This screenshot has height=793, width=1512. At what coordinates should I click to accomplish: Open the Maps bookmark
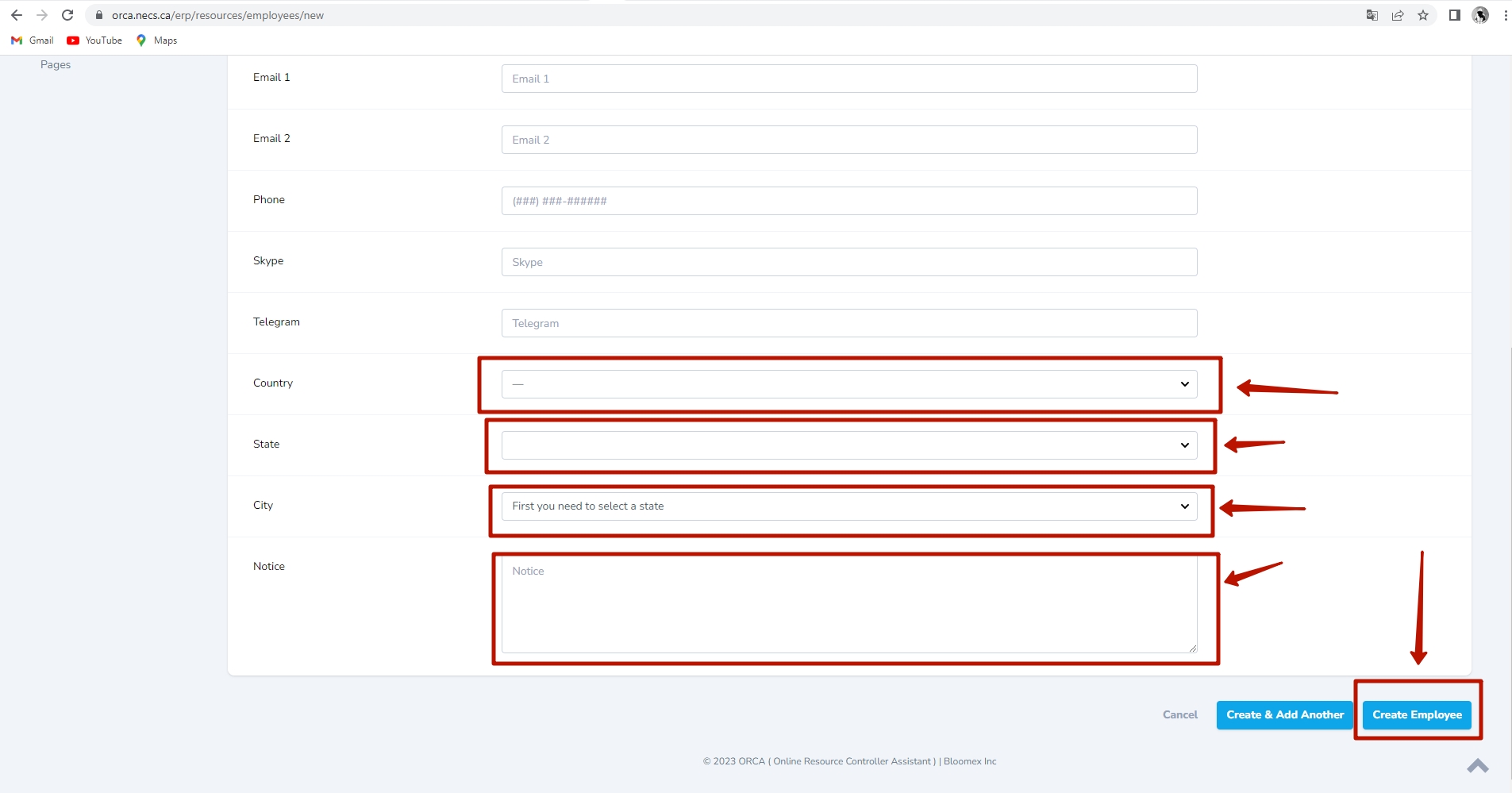(x=156, y=40)
